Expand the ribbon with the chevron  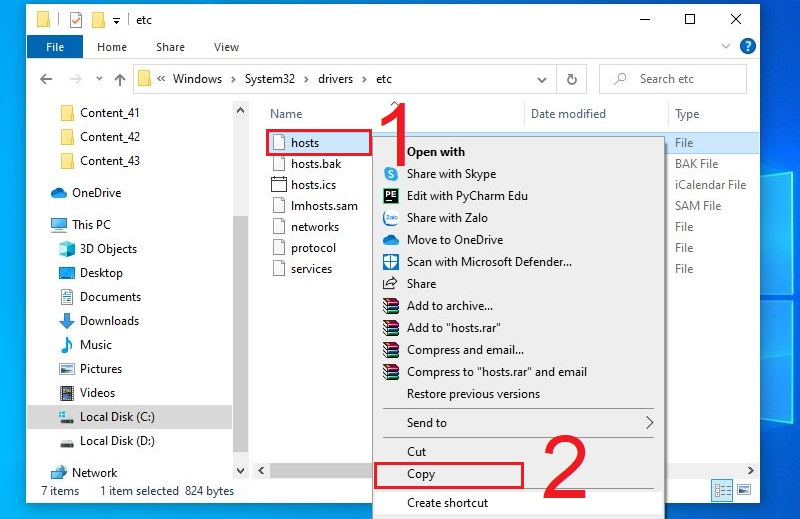726,46
